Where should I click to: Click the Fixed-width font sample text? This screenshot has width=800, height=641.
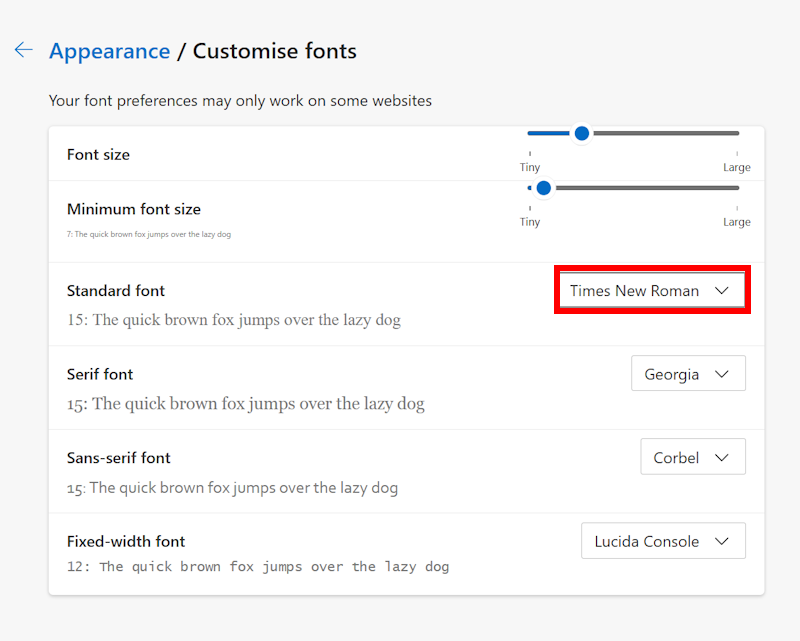pos(258,566)
